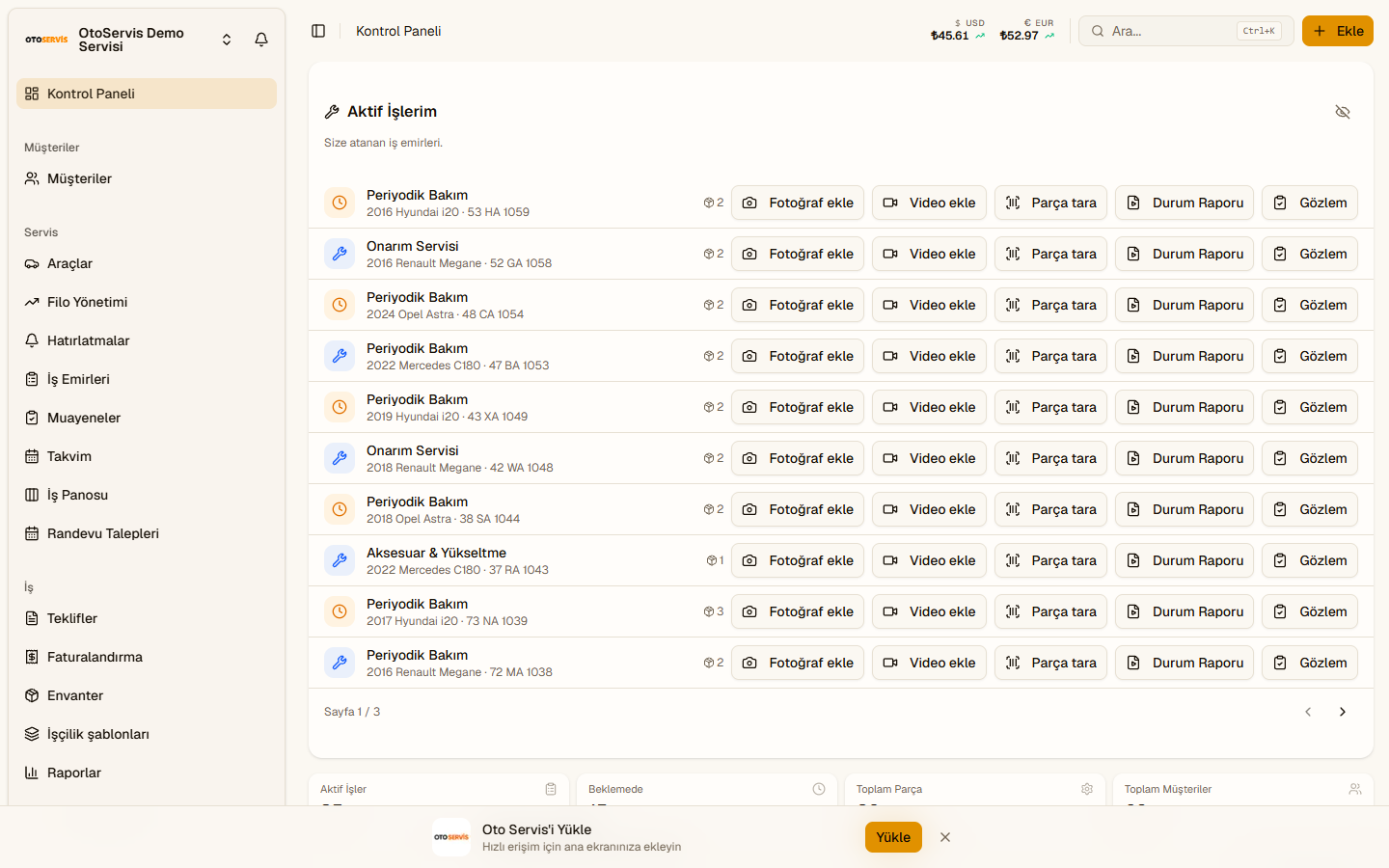Open Gözlem for Hyundai i20 43 XA 1049
Screen dimensions: 1389x868
click(1310, 407)
